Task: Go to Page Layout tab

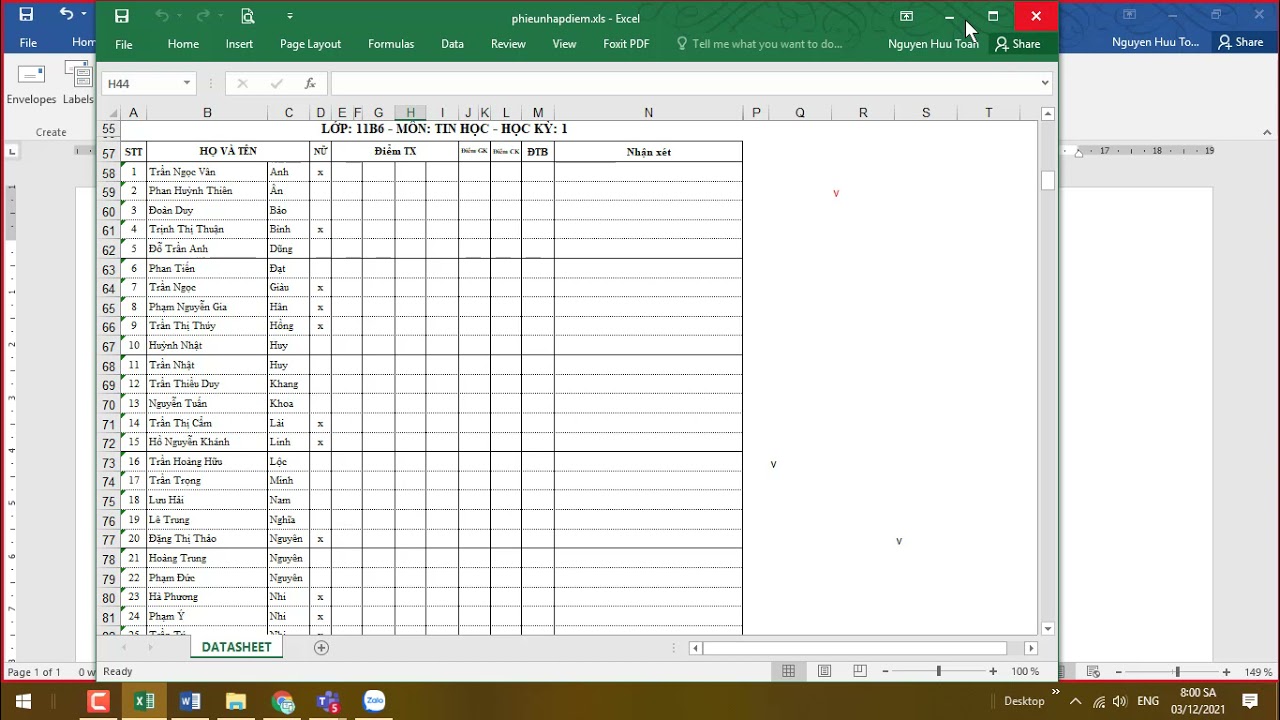Action: [x=310, y=44]
